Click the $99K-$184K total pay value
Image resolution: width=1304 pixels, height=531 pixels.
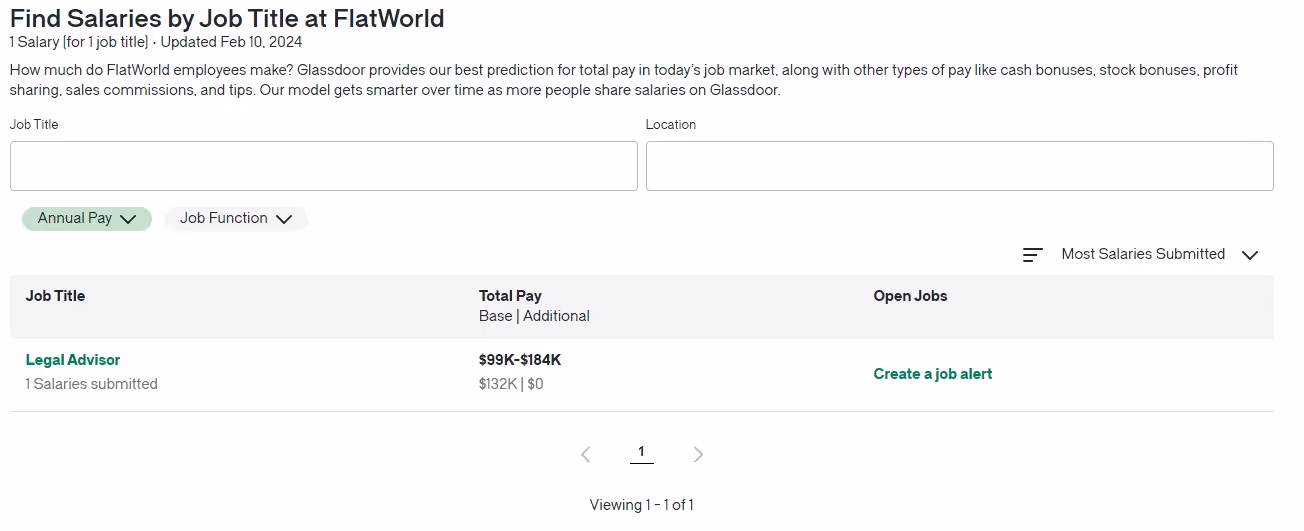pyautogui.click(x=520, y=360)
